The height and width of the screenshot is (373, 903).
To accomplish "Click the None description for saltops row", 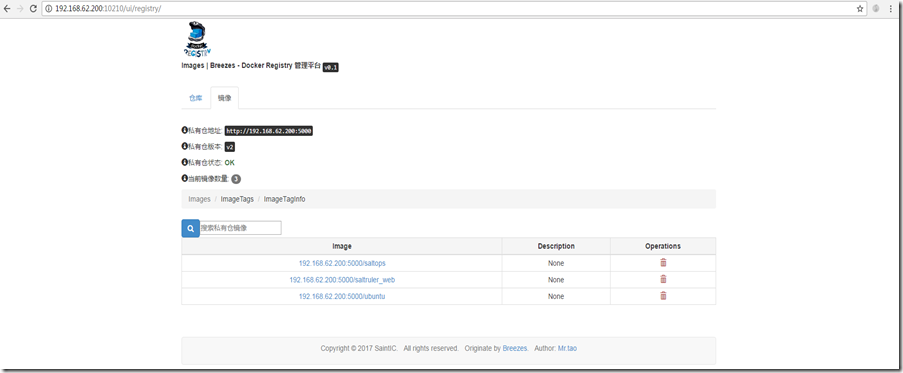I will pos(556,263).
